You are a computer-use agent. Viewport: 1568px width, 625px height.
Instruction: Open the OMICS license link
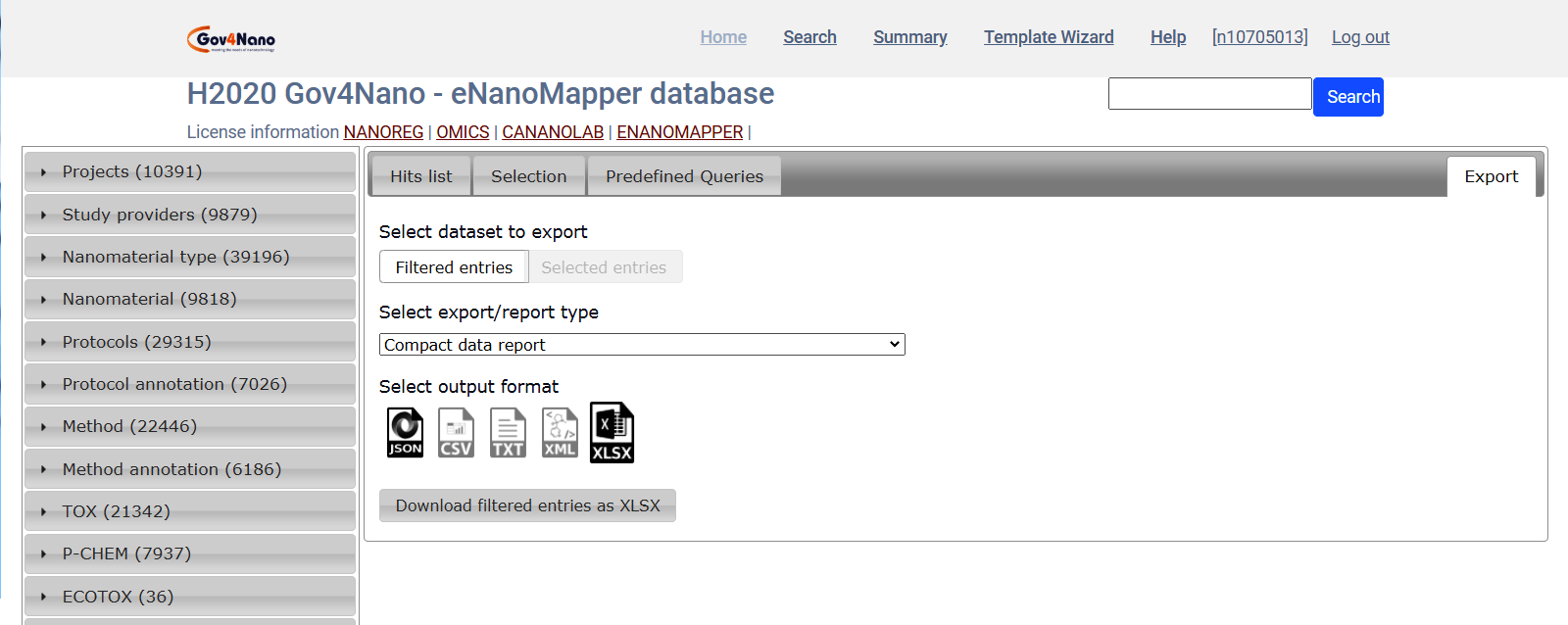click(x=463, y=132)
